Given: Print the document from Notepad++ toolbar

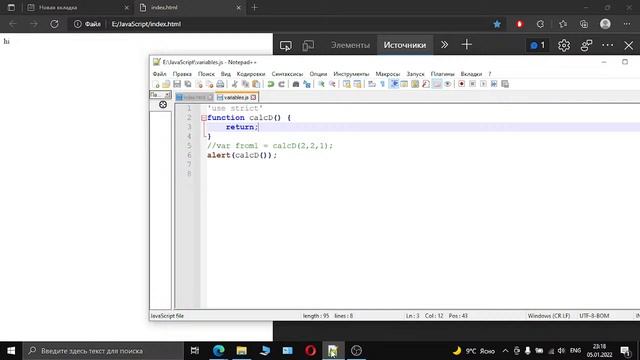Looking at the screenshot, I should [x=220, y=84].
